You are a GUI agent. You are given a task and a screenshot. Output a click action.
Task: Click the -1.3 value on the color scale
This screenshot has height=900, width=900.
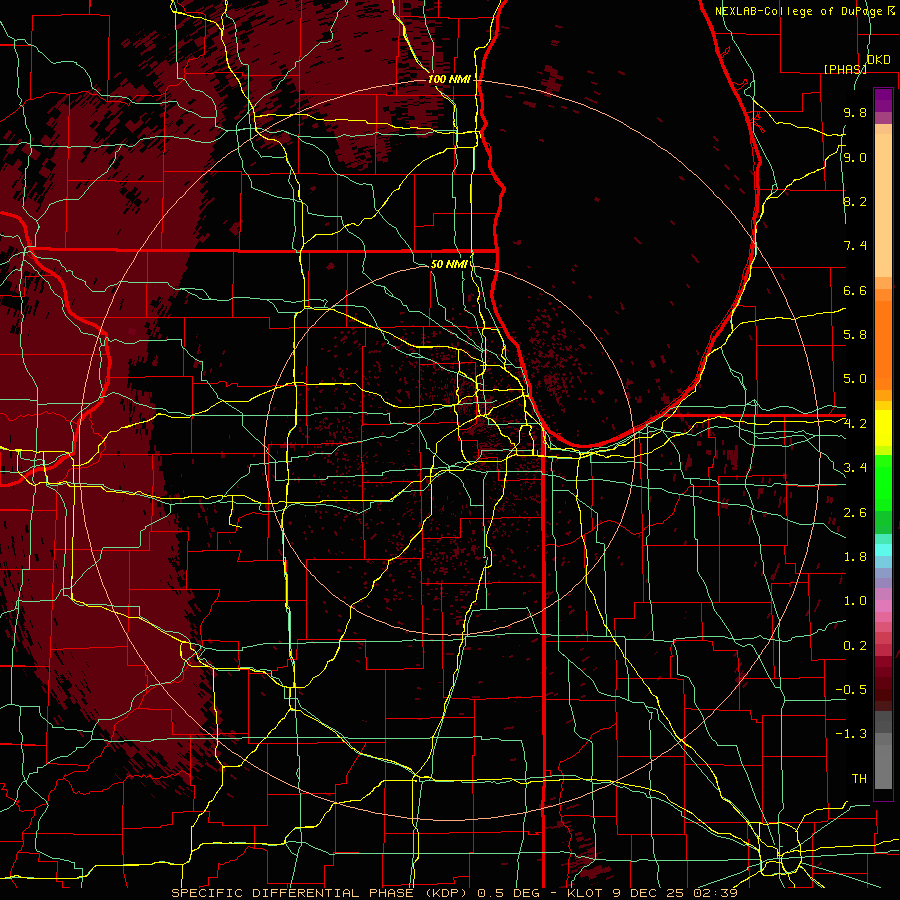coord(851,734)
